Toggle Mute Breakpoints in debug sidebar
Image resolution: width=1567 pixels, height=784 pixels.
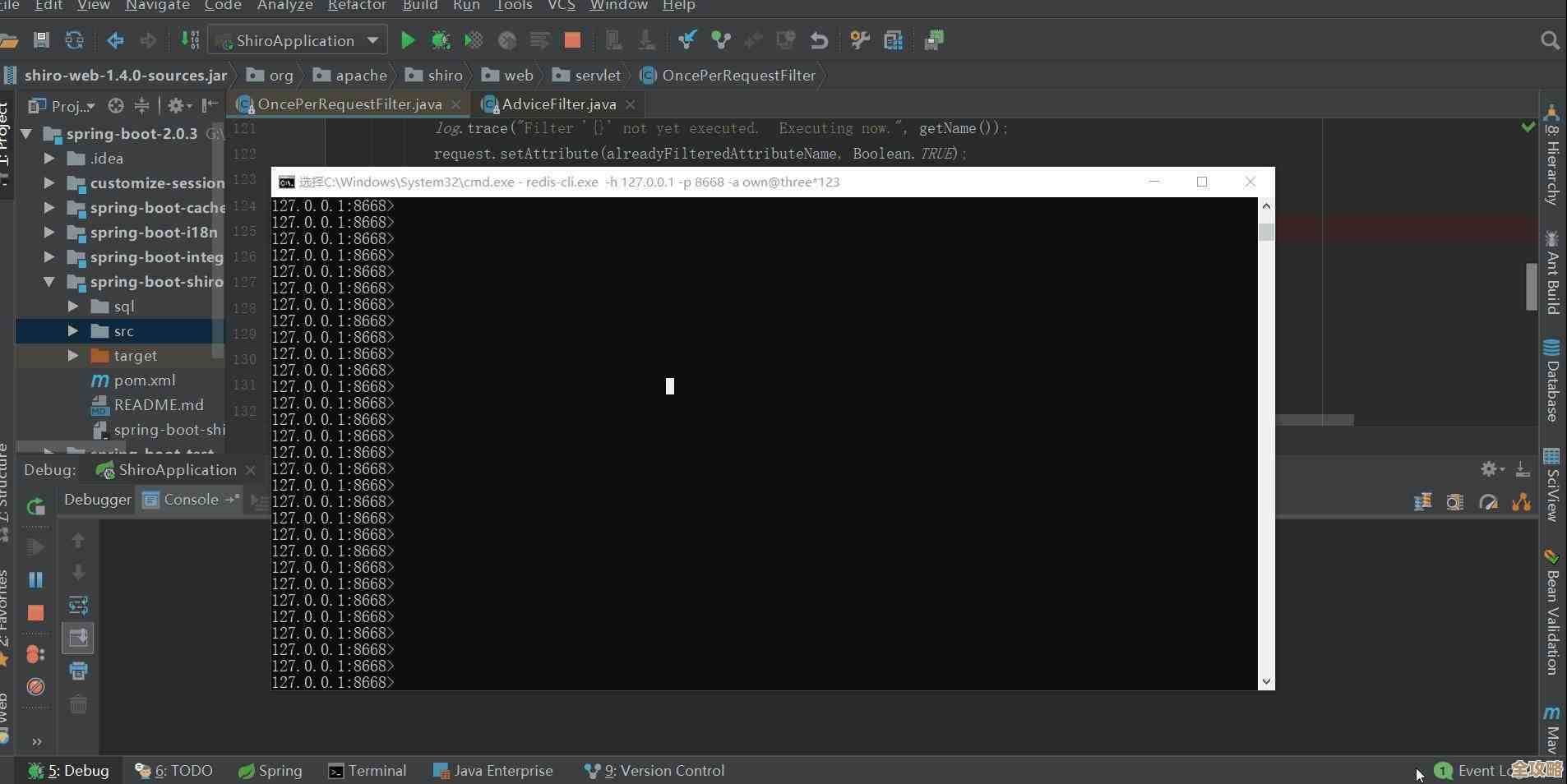click(35, 687)
